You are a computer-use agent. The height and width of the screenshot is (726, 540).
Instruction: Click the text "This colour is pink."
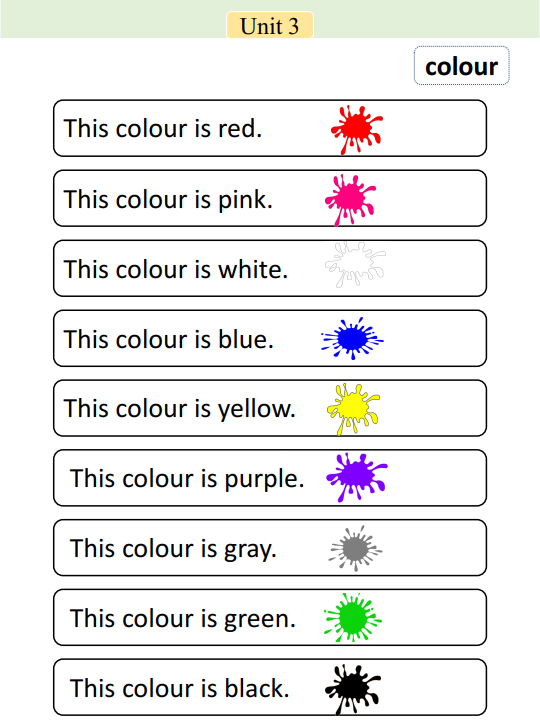point(168,200)
